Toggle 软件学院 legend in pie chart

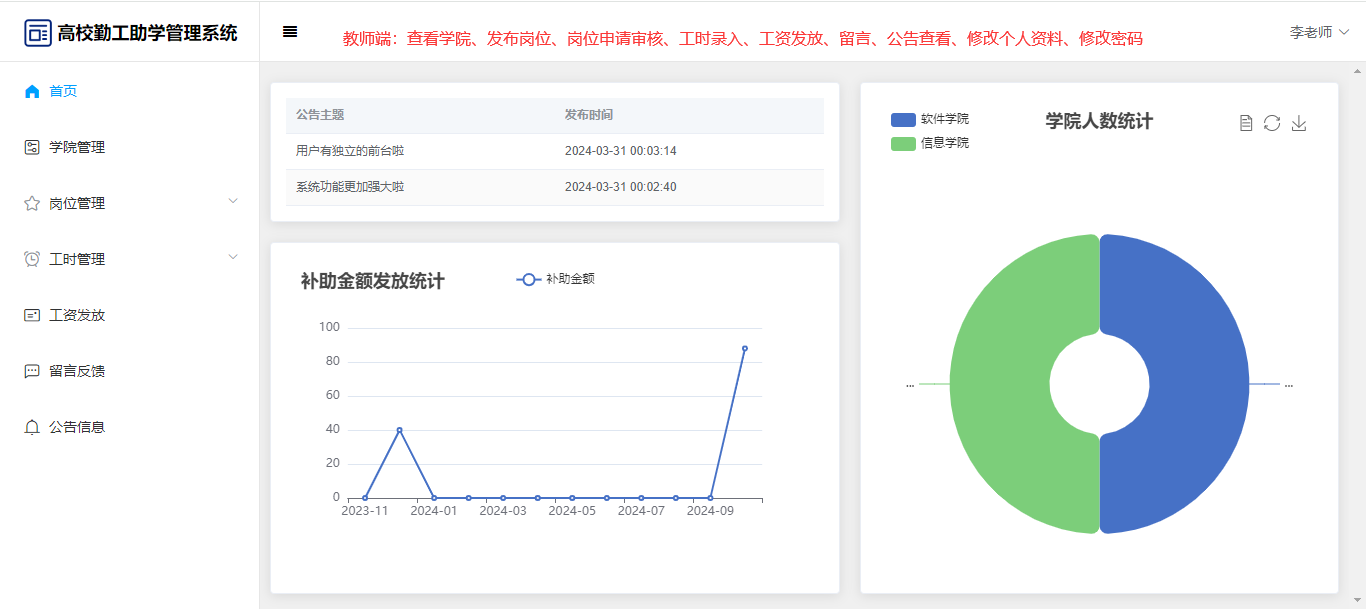pos(929,119)
